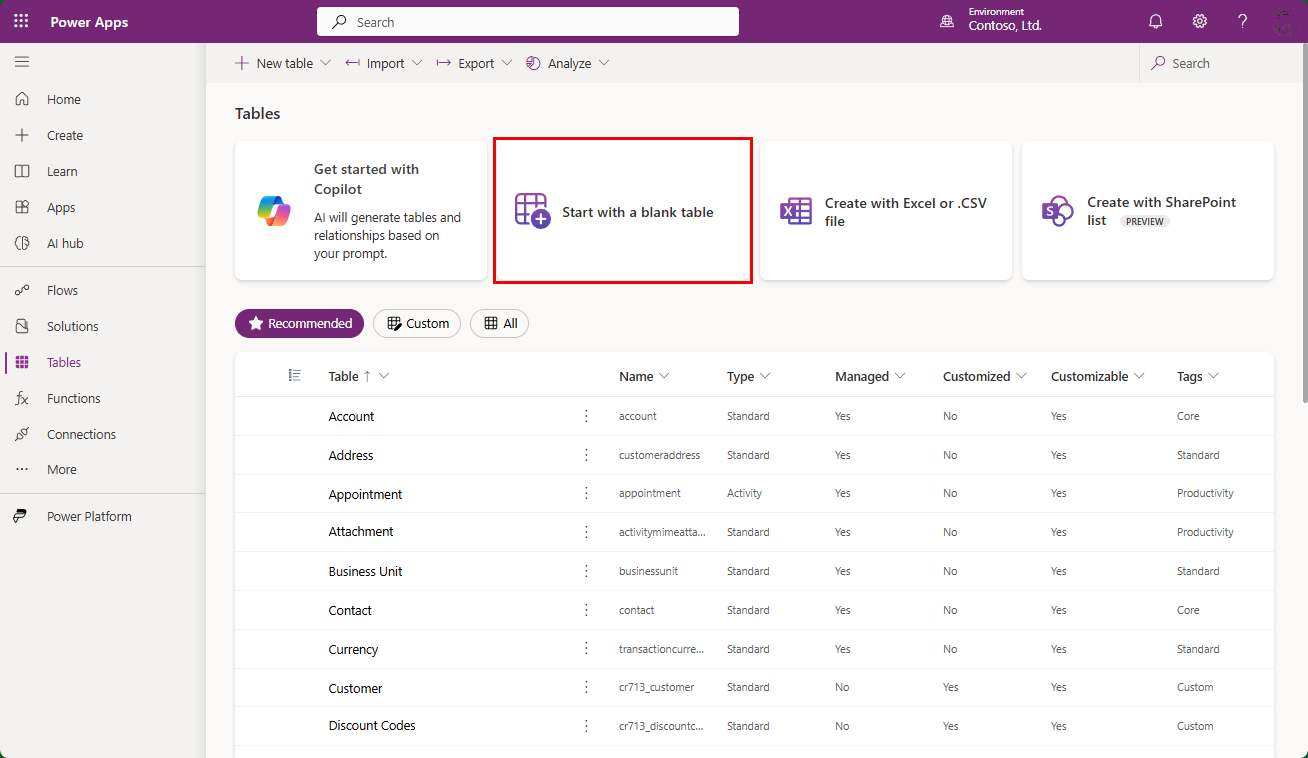Click the Export arrow icon

tap(444, 63)
